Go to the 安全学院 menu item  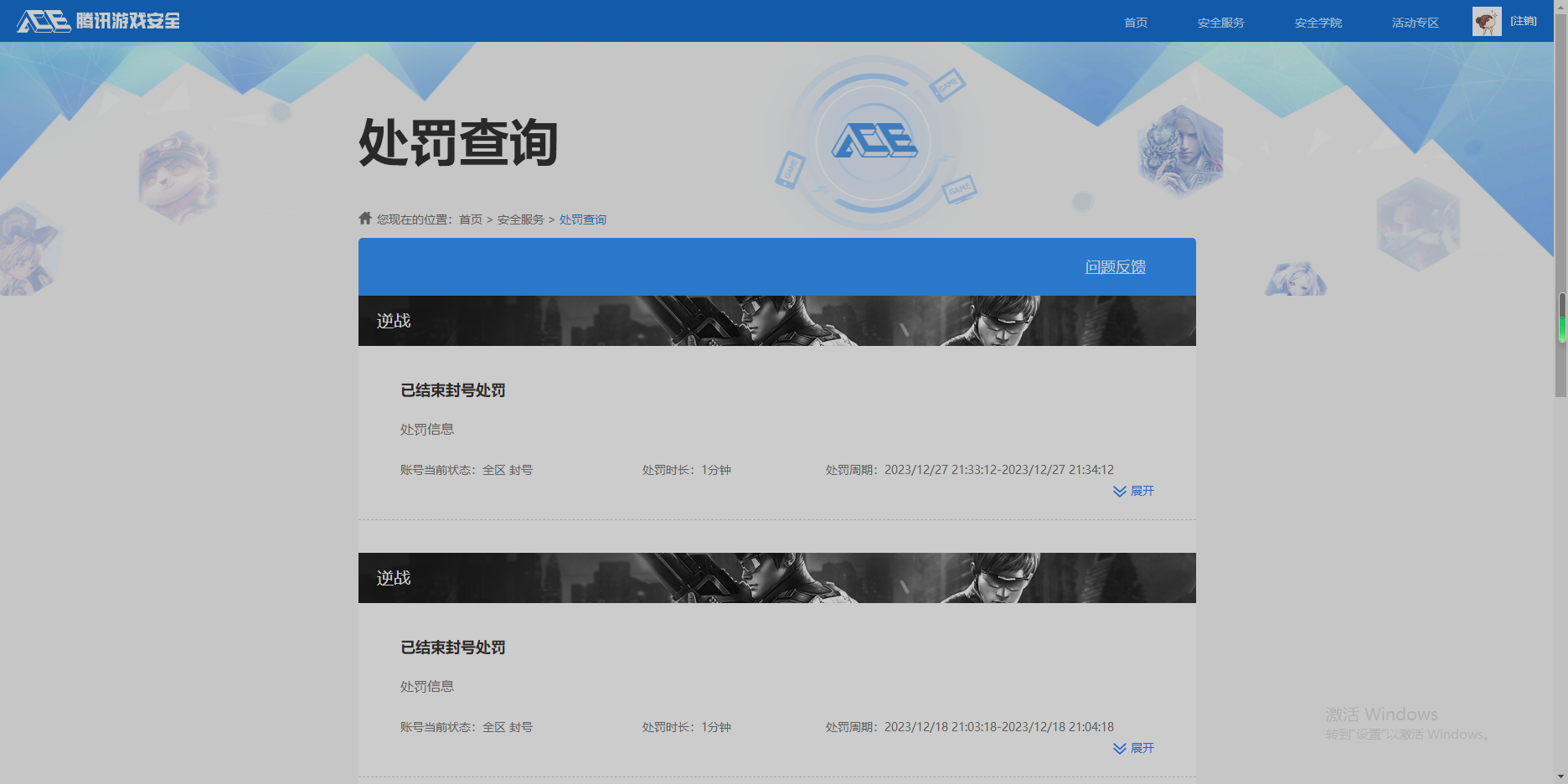point(1318,23)
